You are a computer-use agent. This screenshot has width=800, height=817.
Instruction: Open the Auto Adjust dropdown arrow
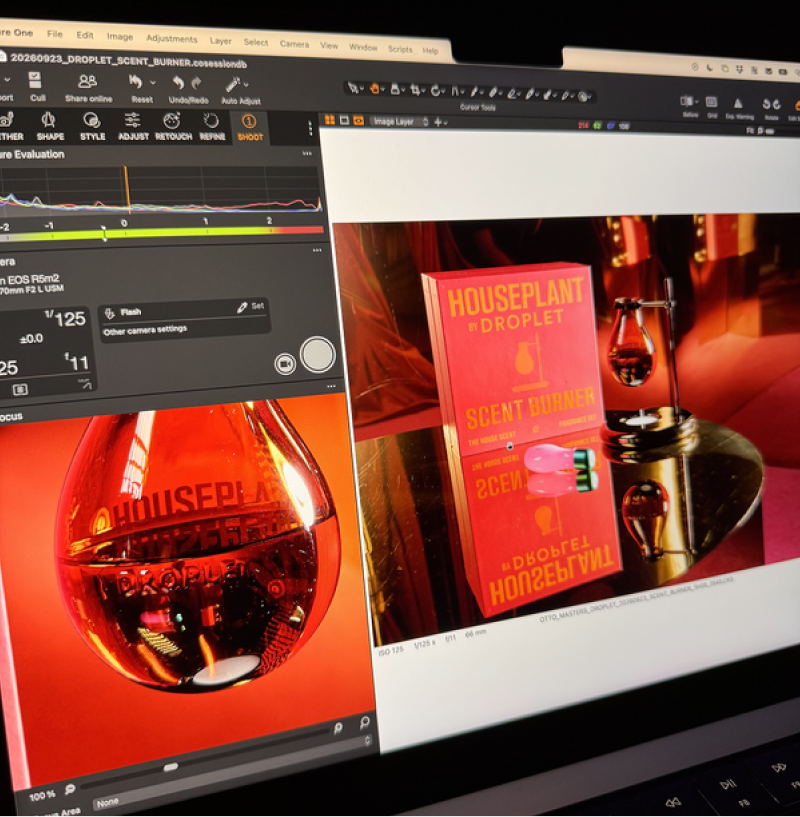point(246,84)
